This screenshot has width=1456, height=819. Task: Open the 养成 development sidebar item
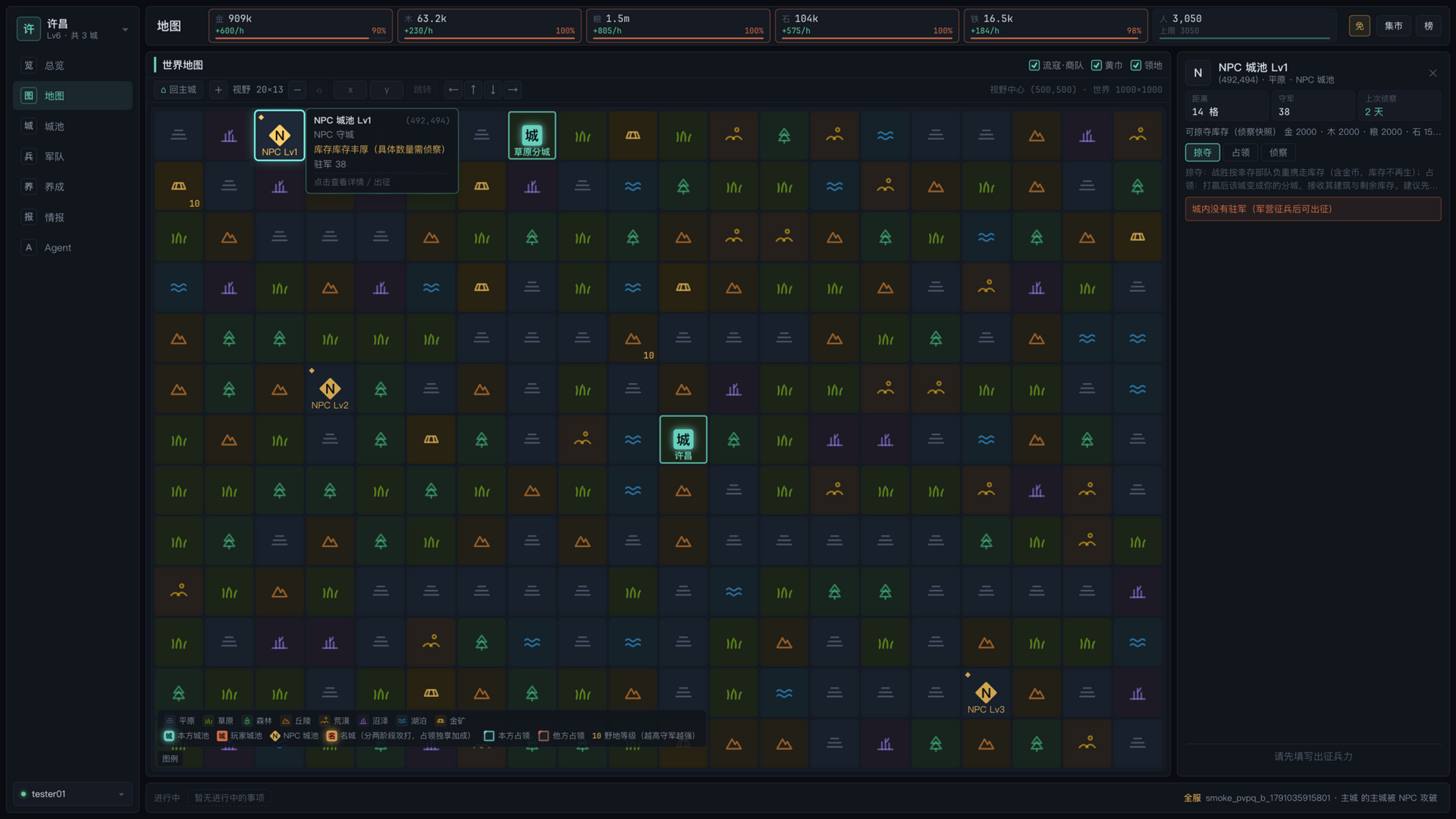click(73, 187)
